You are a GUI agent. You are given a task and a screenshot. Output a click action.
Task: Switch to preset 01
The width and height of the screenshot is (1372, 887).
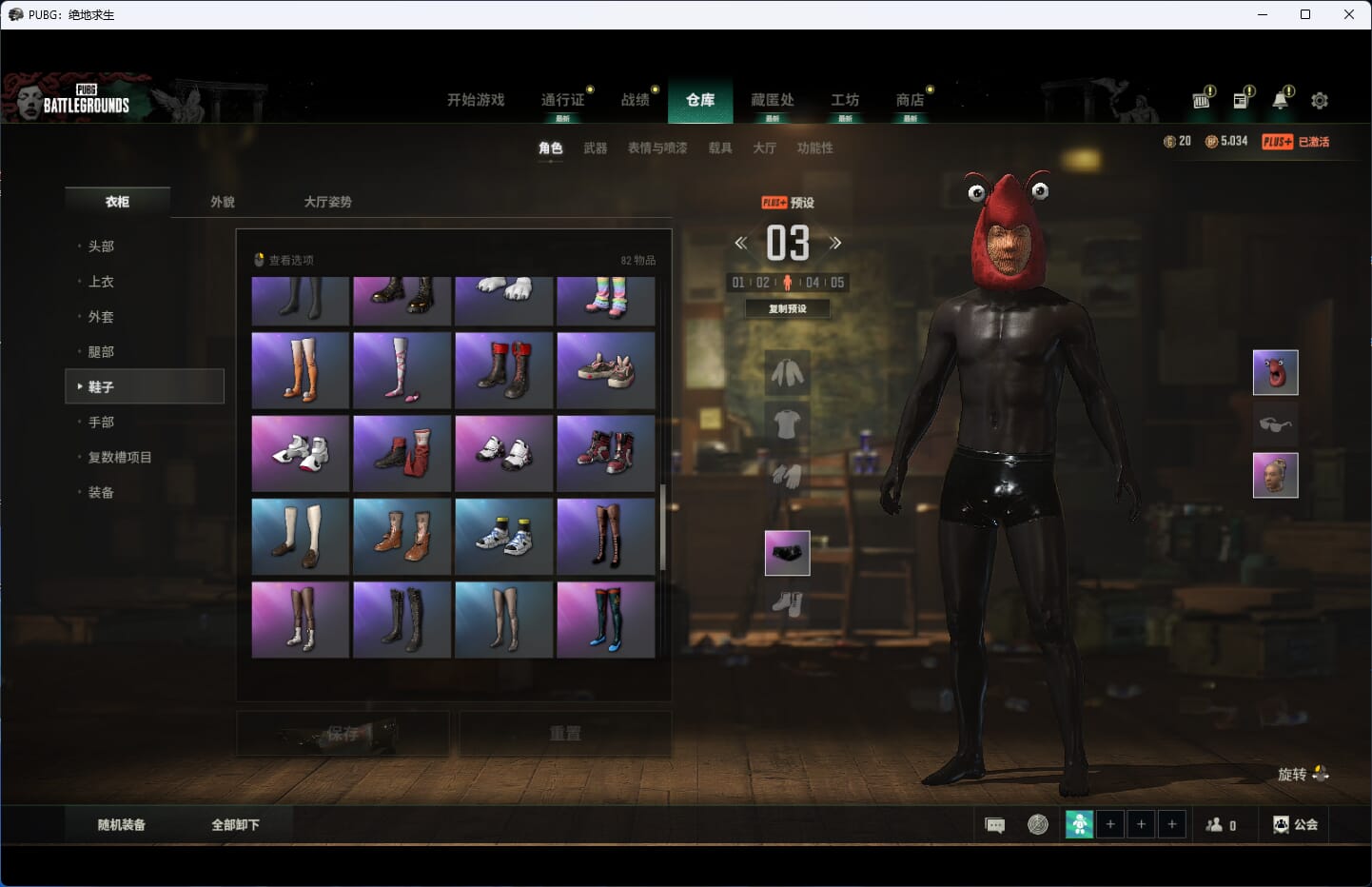pos(738,283)
